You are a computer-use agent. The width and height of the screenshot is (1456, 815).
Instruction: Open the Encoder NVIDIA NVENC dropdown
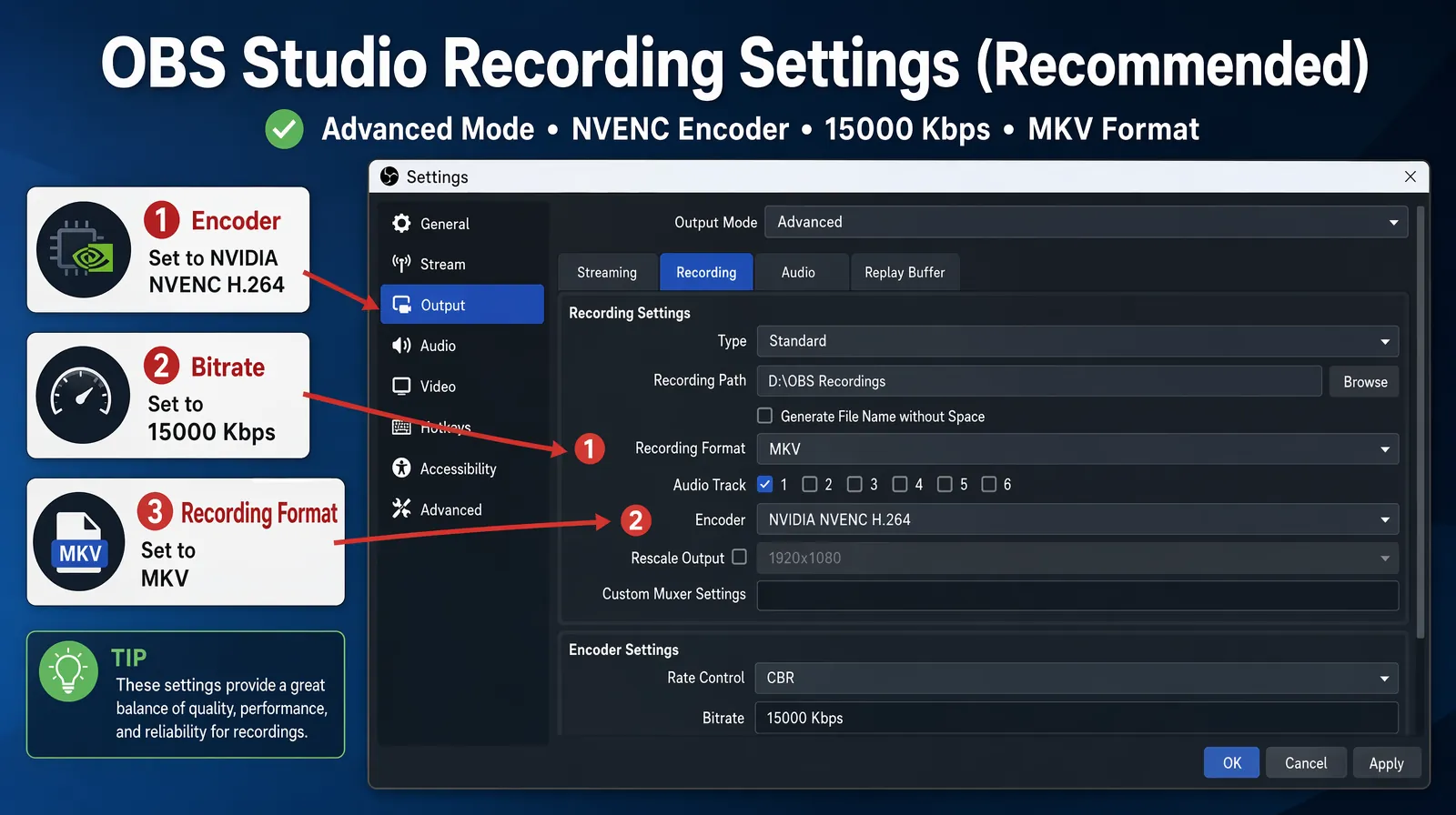(x=1077, y=519)
